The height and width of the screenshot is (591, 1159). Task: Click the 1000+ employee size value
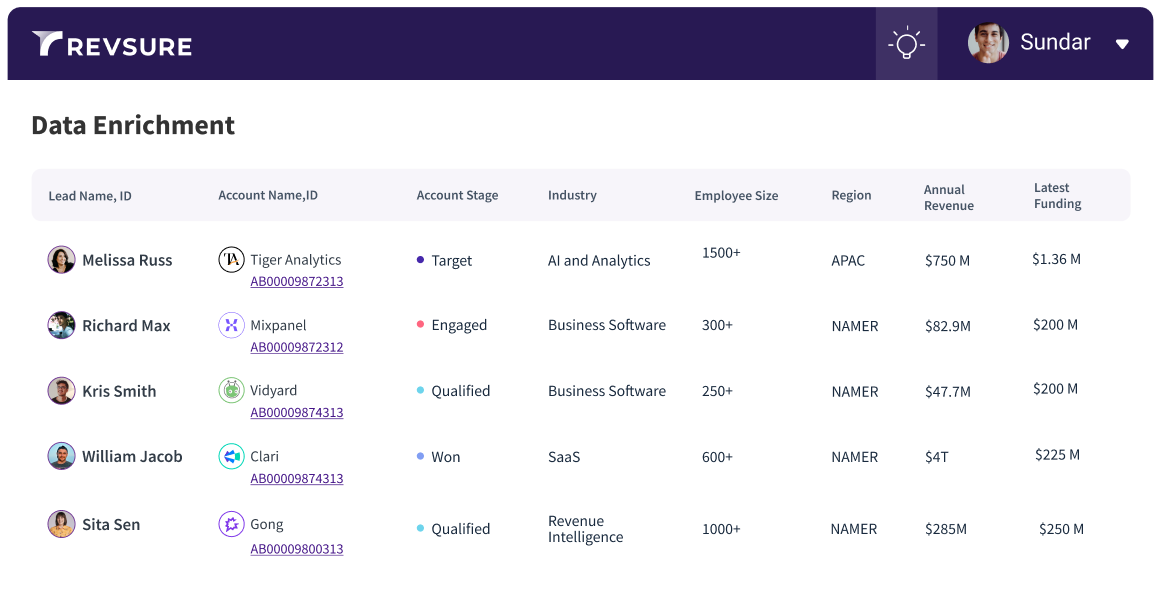721,529
